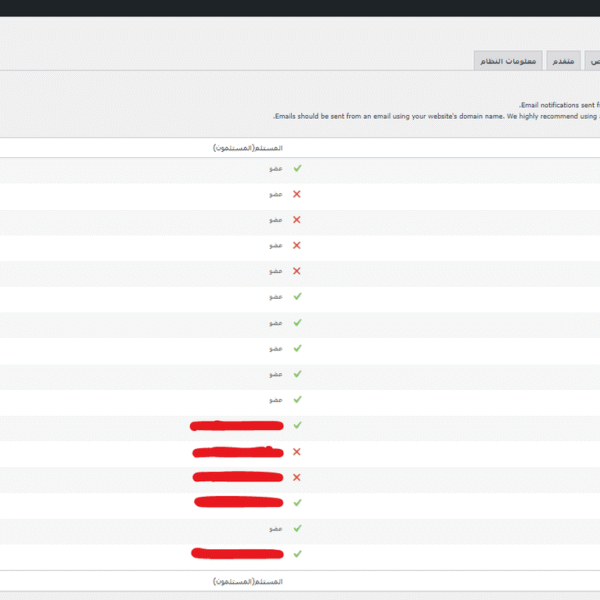Viewport: 600px width, 600px height.
Task: Select the عضو text in the first table row
Action: [x=276, y=169]
